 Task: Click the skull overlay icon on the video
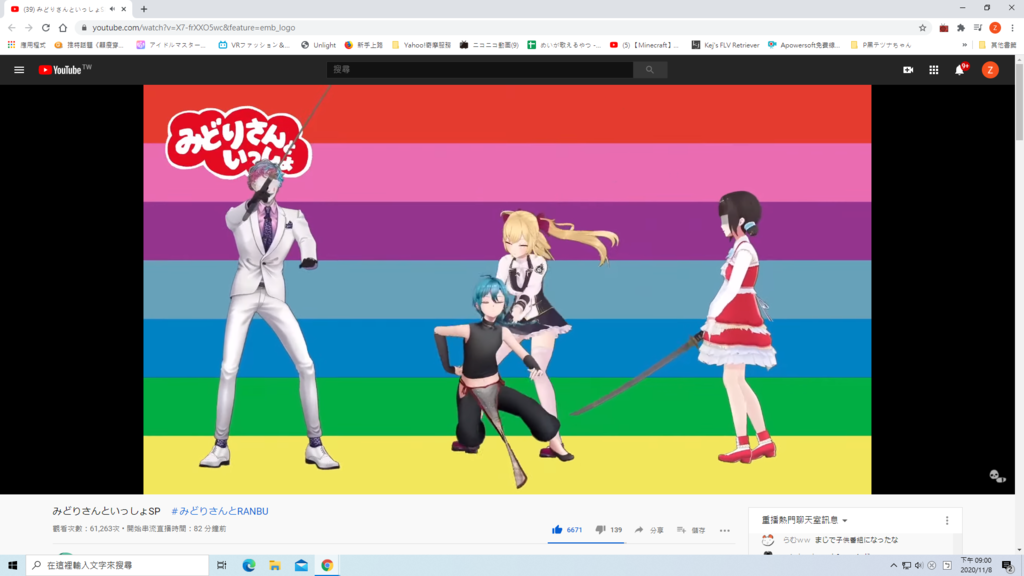coord(997,476)
